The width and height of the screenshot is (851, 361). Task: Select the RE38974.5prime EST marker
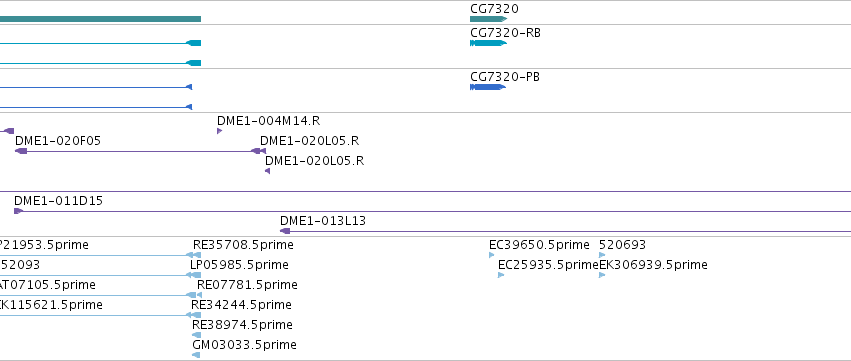point(196,335)
